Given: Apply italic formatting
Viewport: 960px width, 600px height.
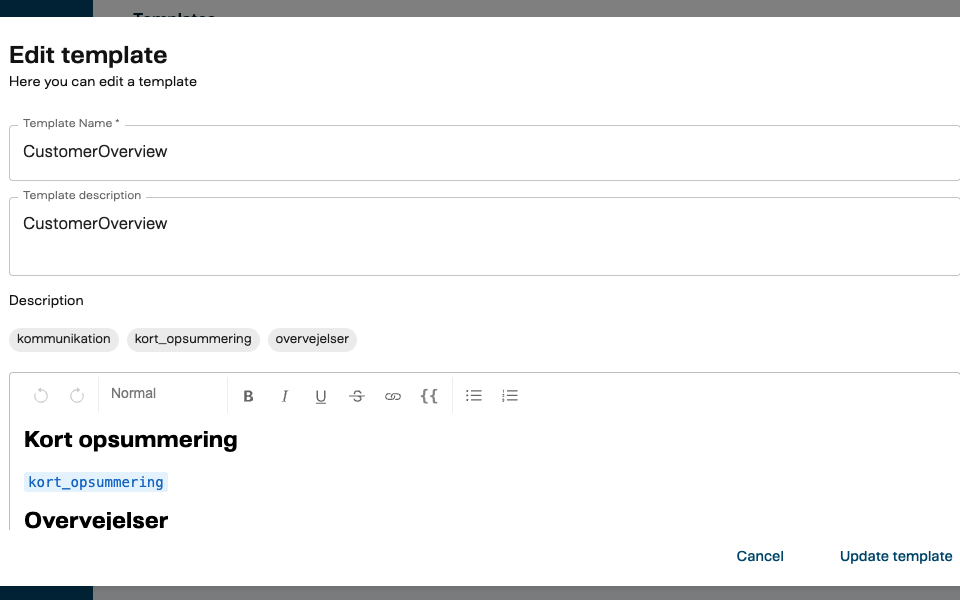Looking at the screenshot, I should point(285,396).
